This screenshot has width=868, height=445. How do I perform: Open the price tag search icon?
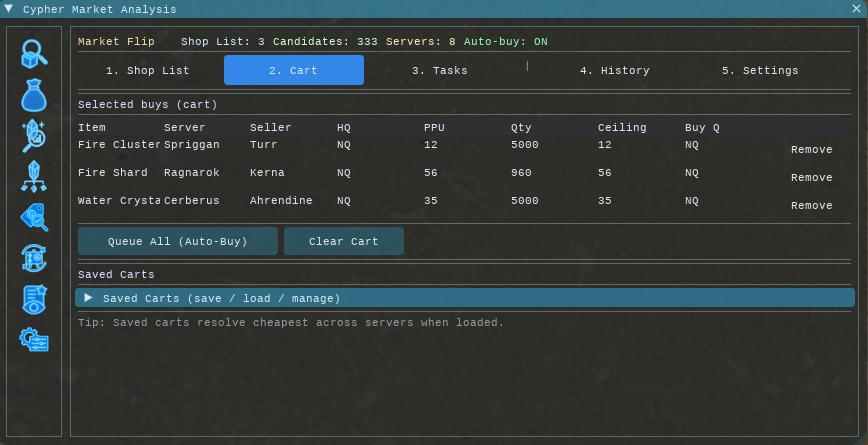click(x=34, y=217)
